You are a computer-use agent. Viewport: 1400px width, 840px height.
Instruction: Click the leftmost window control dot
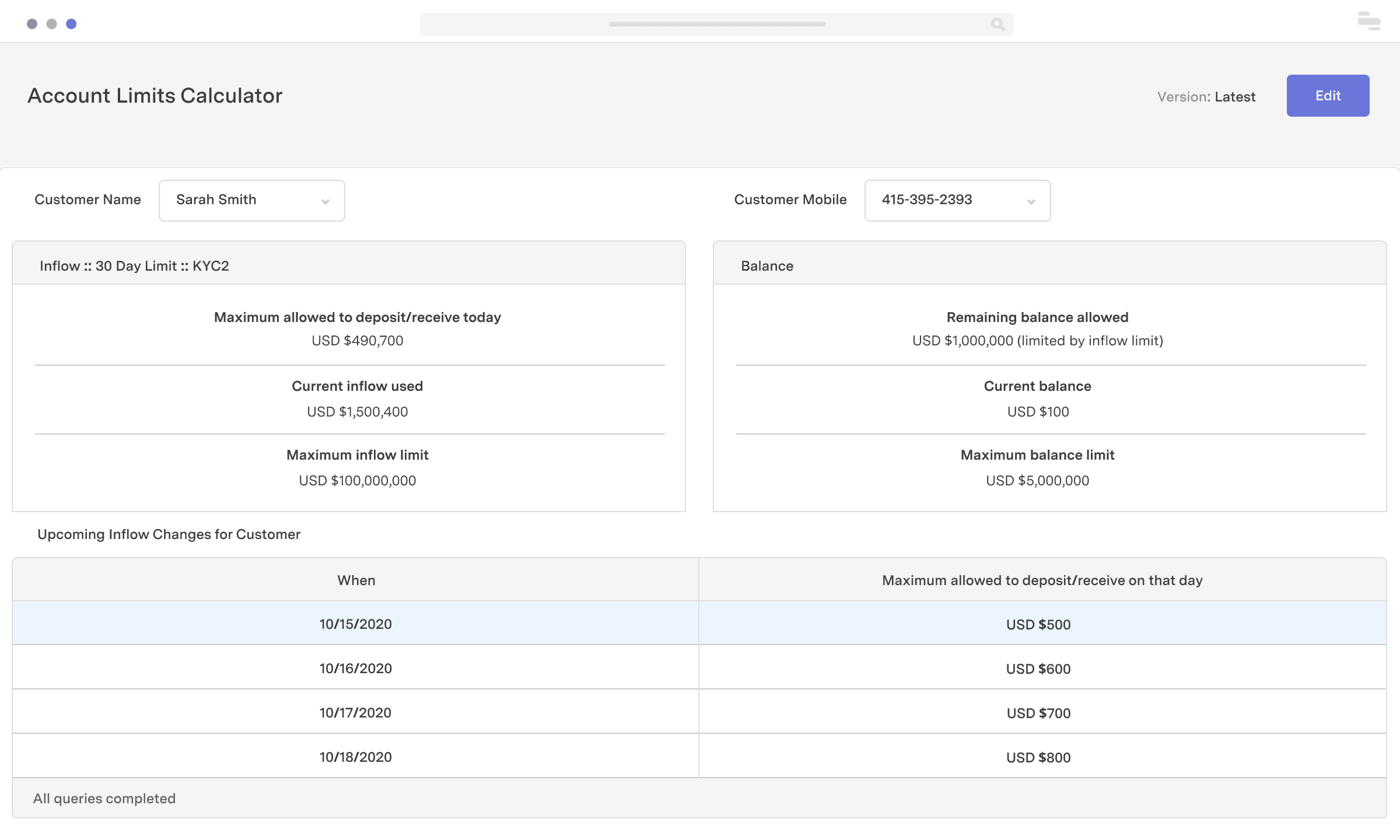pos(32,23)
